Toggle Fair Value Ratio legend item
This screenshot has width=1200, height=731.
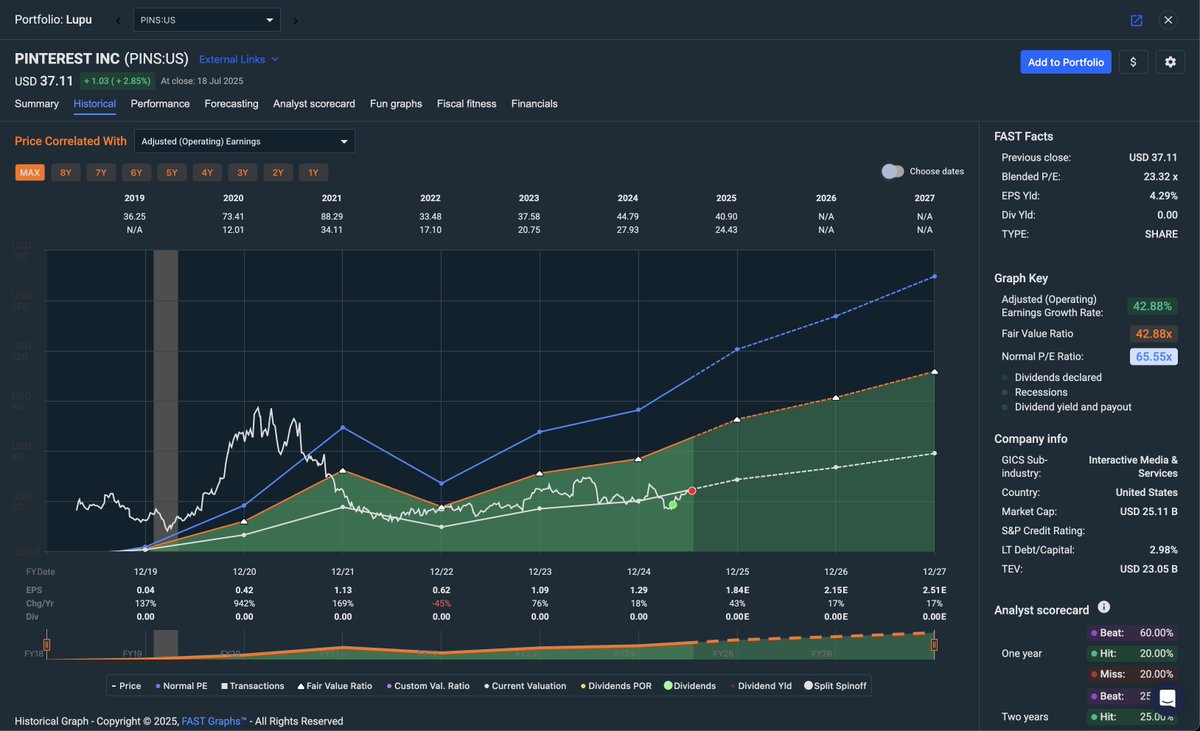334,686
